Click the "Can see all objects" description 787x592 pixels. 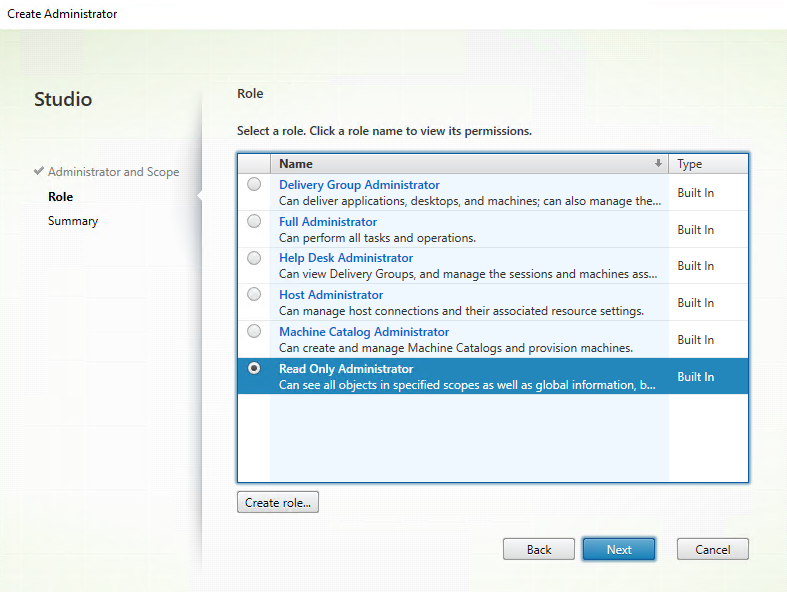(467, 385)
